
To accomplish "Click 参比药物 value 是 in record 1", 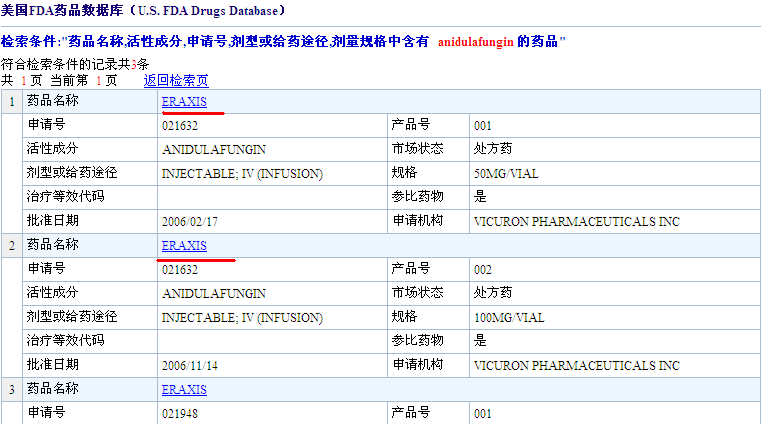I will 480,197.
